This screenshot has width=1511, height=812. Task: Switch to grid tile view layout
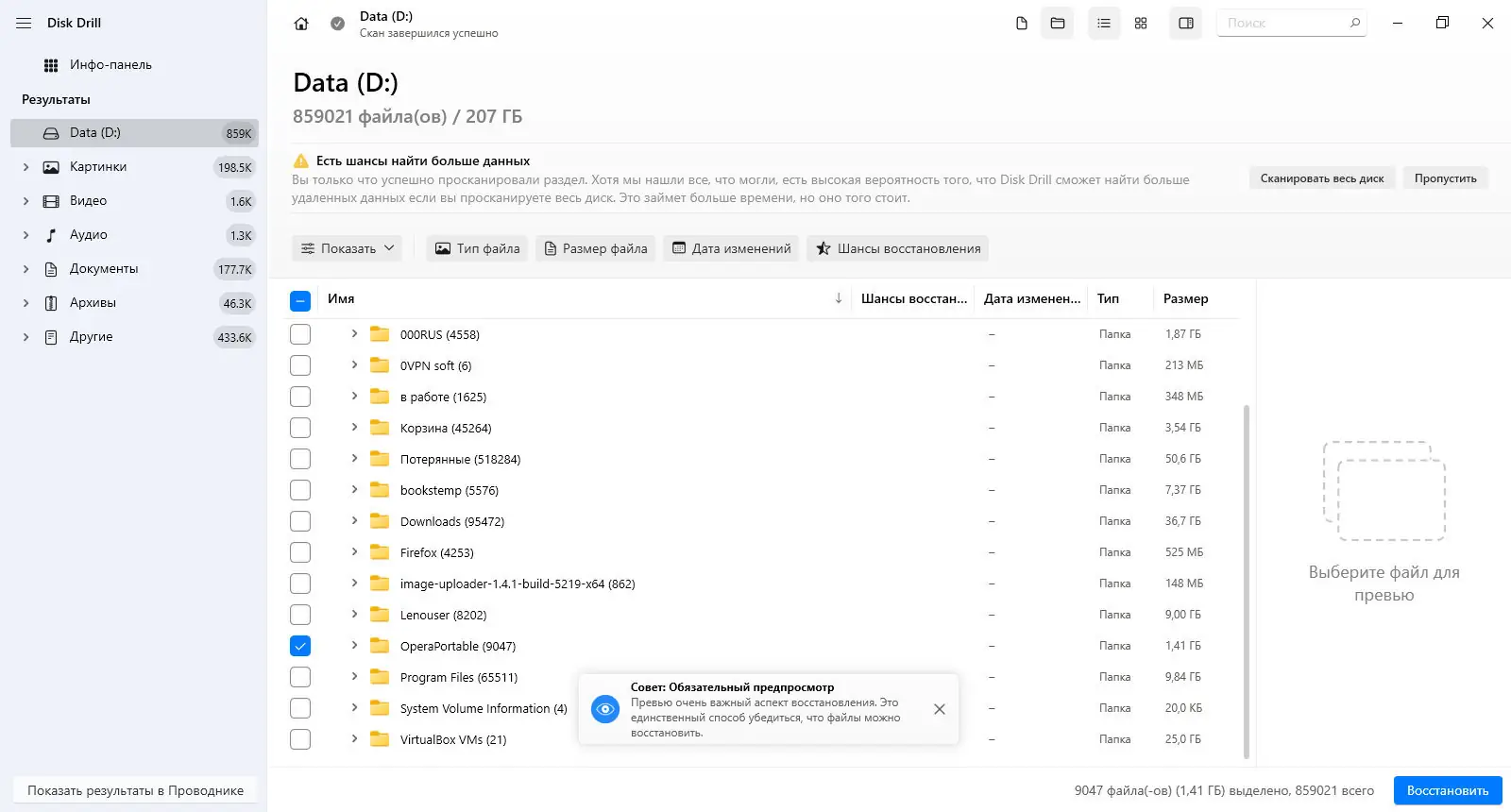point(1141,24)
